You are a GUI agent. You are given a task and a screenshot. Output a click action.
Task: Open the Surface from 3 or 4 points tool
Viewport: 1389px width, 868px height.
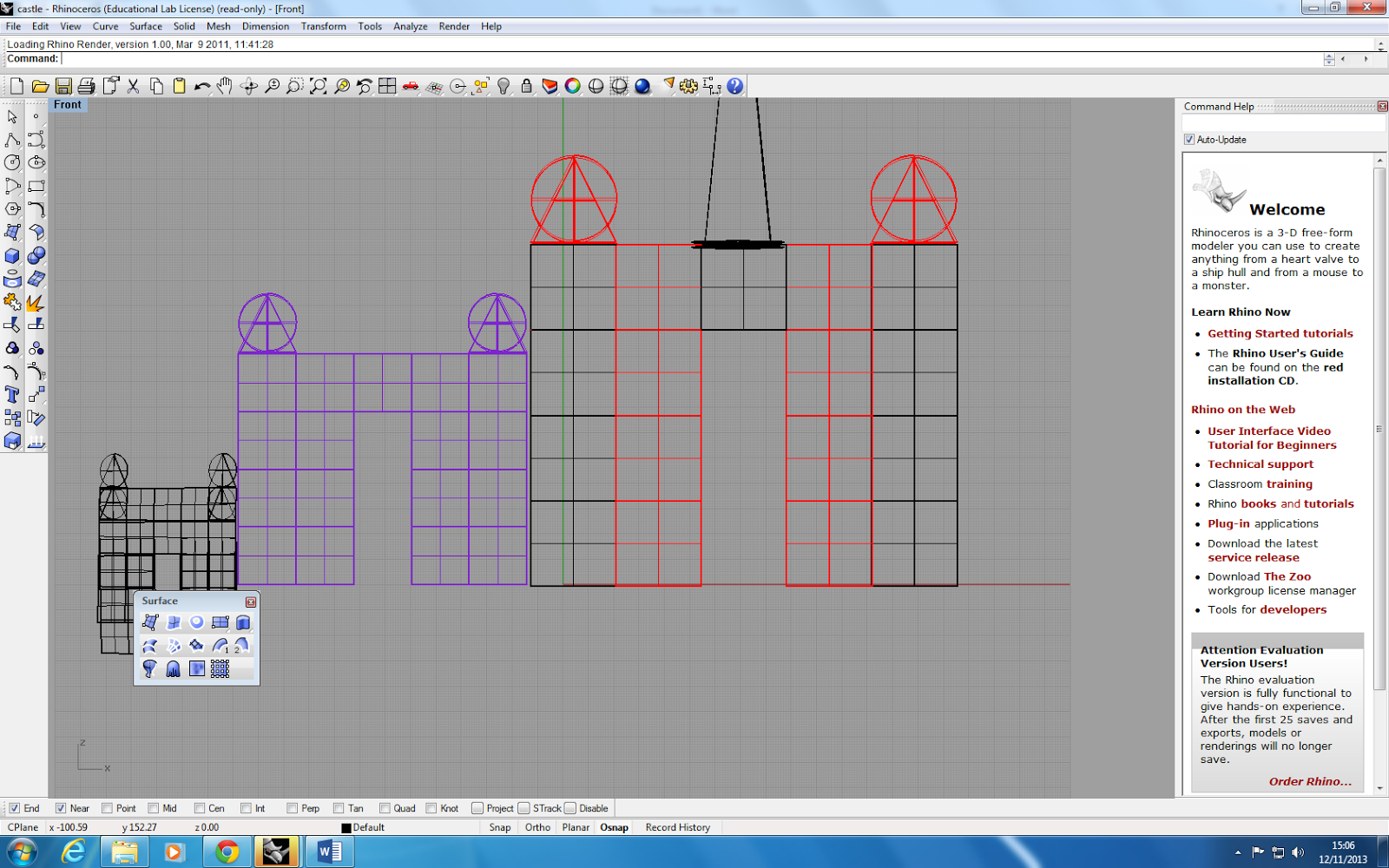(149, 622)
